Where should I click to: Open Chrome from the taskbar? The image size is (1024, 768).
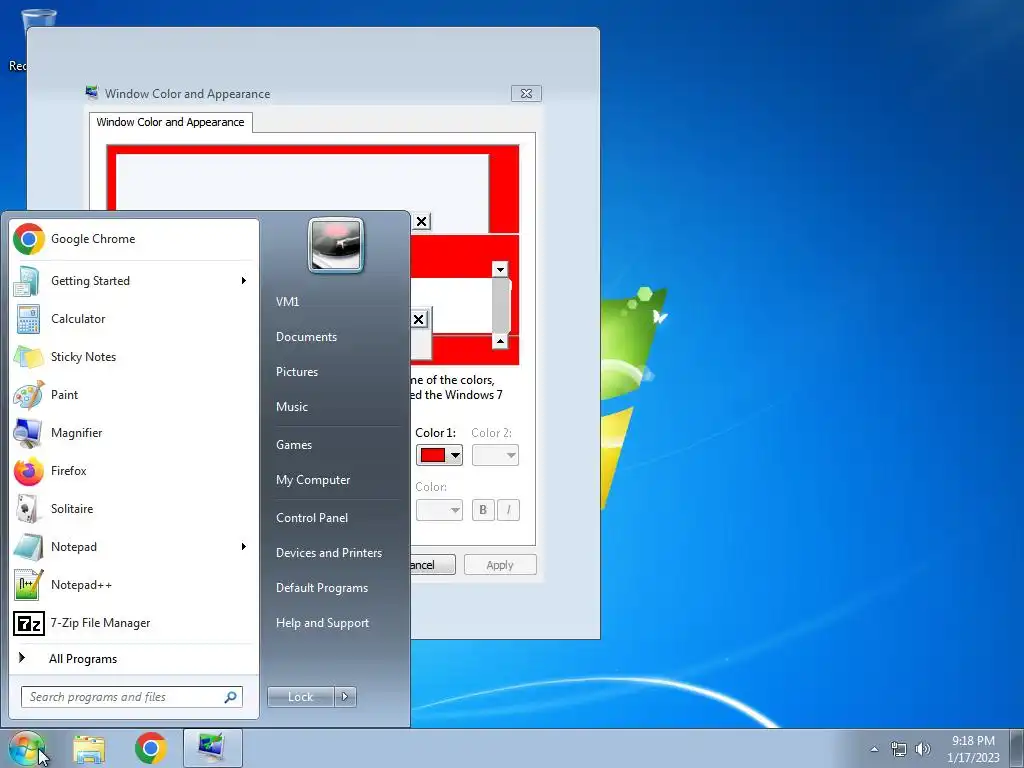[151, 748]
